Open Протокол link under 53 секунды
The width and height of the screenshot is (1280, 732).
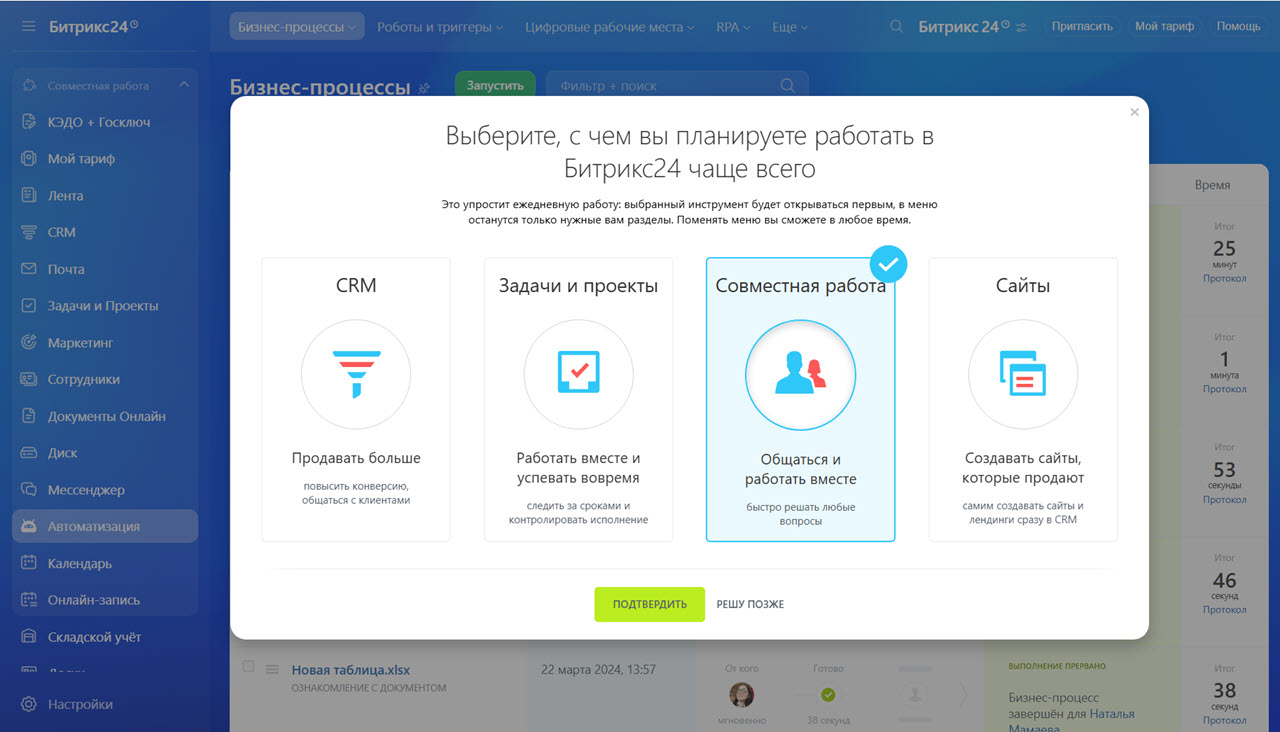pyautogui.click(x=1225, y=499)
